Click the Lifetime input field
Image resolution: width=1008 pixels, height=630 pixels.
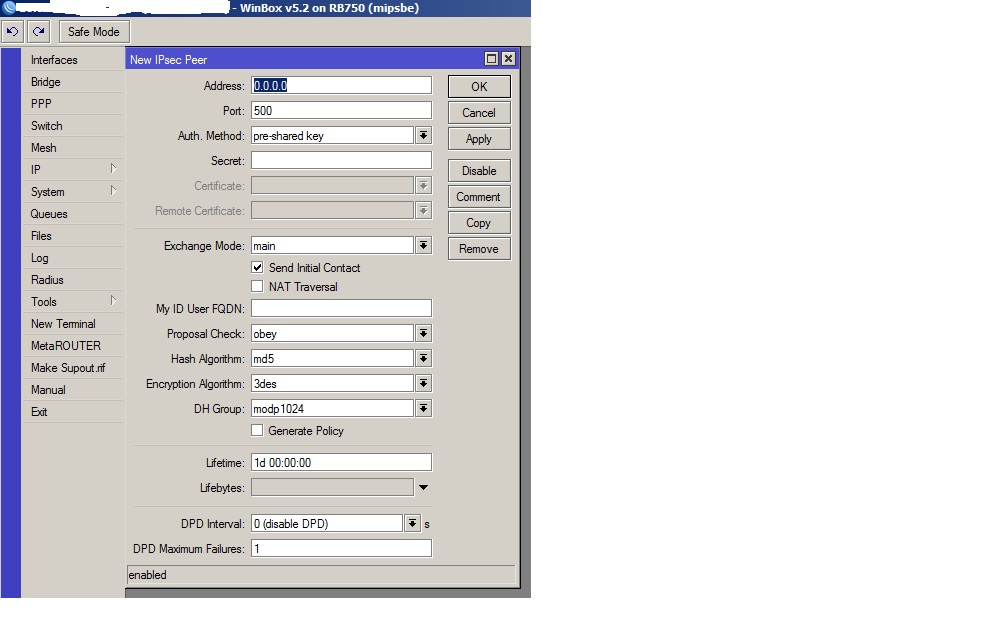341,463
